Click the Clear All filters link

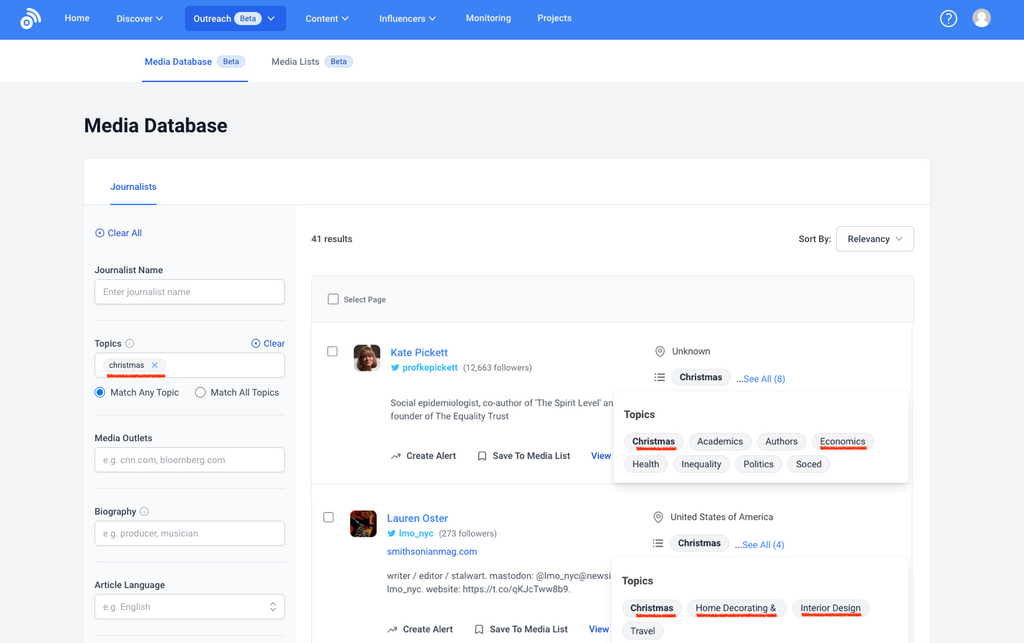click(118, 233)
